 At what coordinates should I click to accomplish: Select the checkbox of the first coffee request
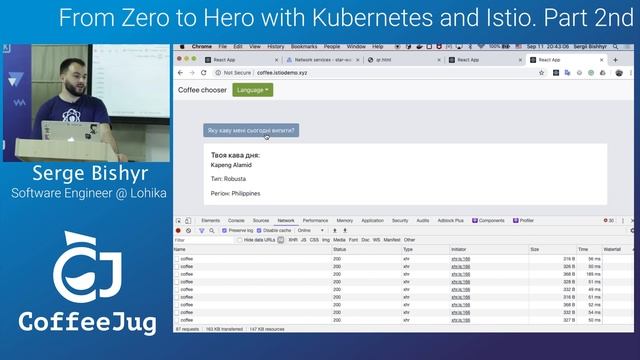(177, 259)
